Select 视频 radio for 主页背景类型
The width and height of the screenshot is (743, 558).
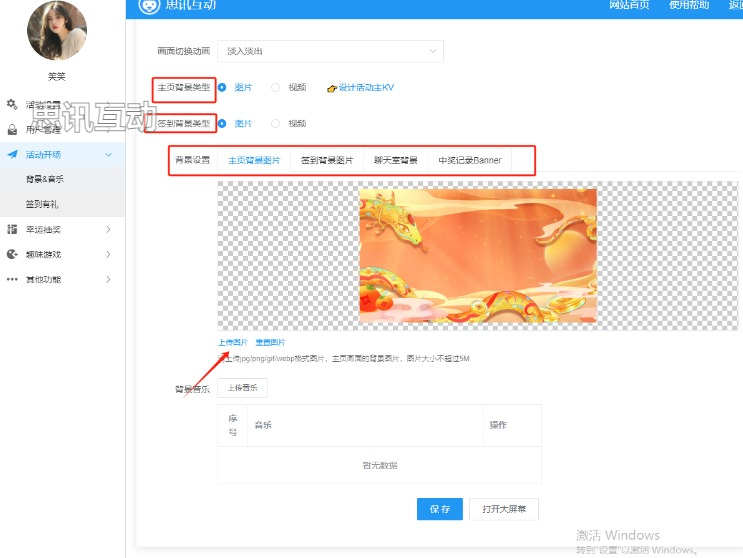pyautogui.click(x=275, y=87)
